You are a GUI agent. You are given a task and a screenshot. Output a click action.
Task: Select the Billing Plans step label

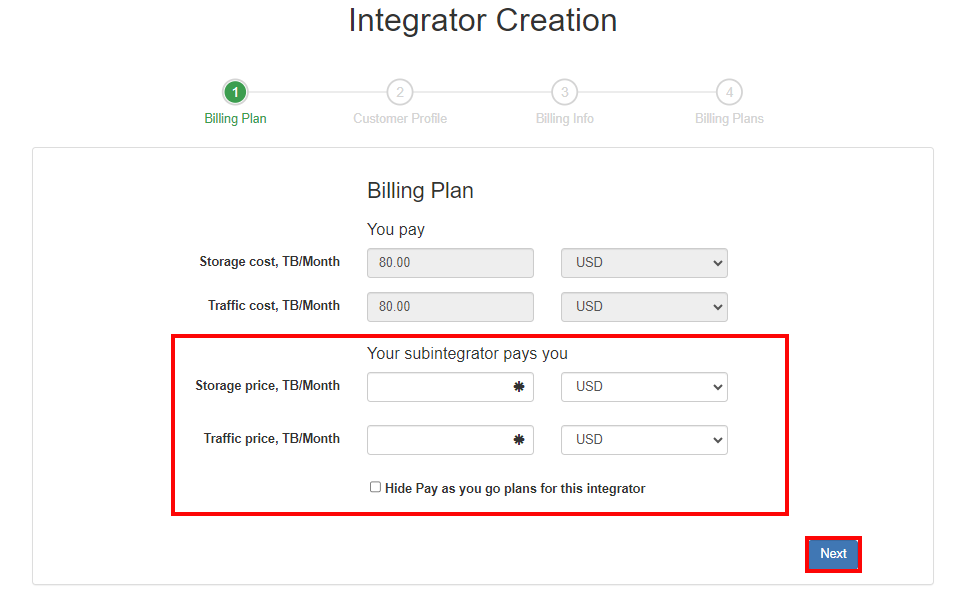tap(729, 118)
